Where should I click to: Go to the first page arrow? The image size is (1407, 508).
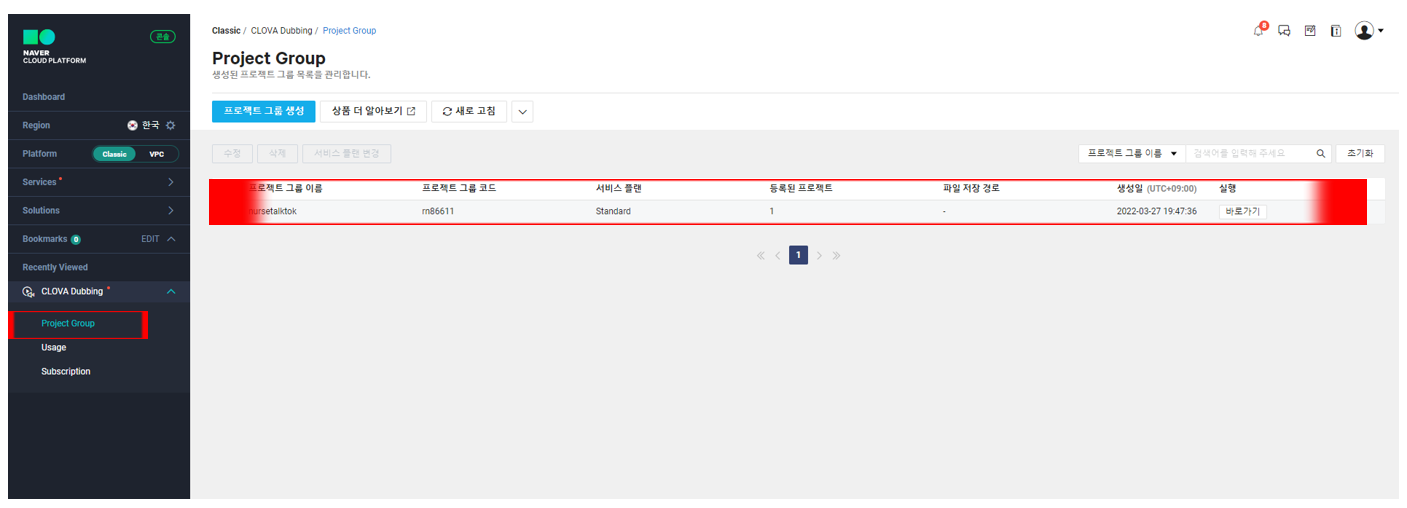(x=760, y=256)
